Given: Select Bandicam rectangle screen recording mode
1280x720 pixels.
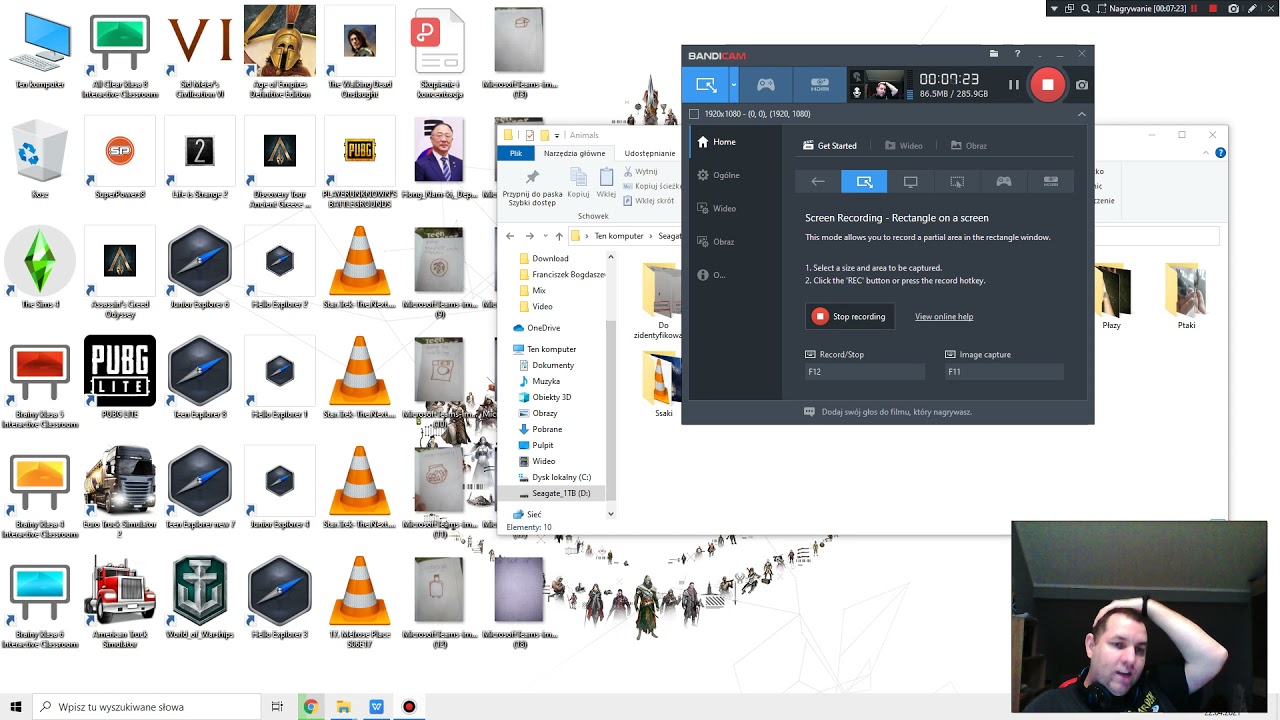Looking at the screenshot, I should [706, 85].
